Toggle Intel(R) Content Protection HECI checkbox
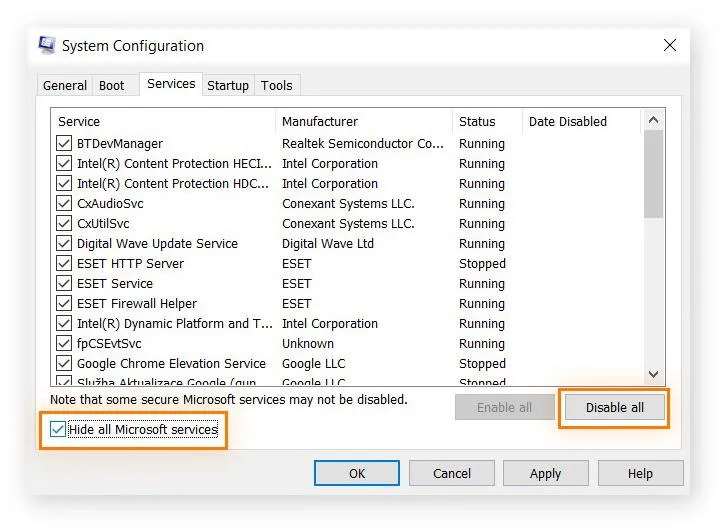This screenshot has height=529, width=723. (64, 163)
